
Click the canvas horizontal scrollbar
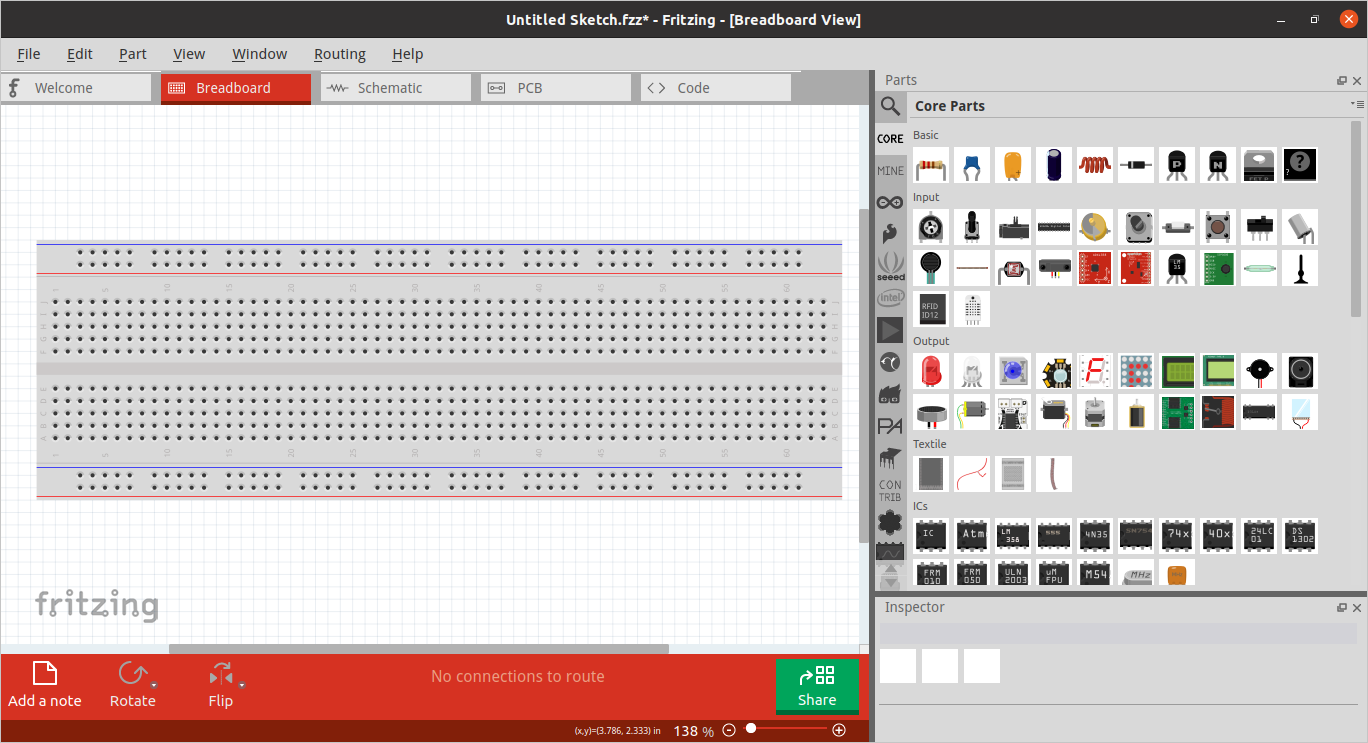coord(419,649)
